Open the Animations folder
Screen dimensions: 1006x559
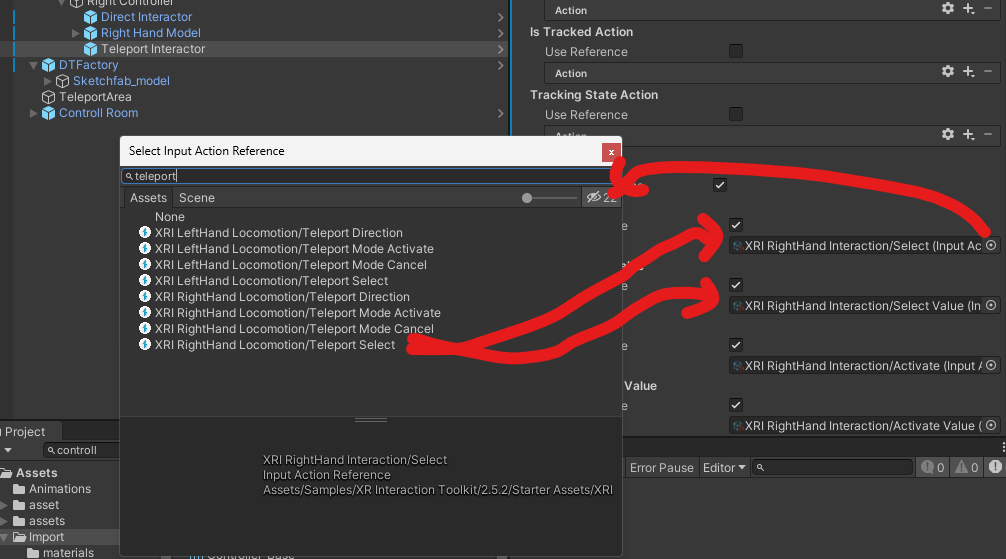tap(53, 489)
